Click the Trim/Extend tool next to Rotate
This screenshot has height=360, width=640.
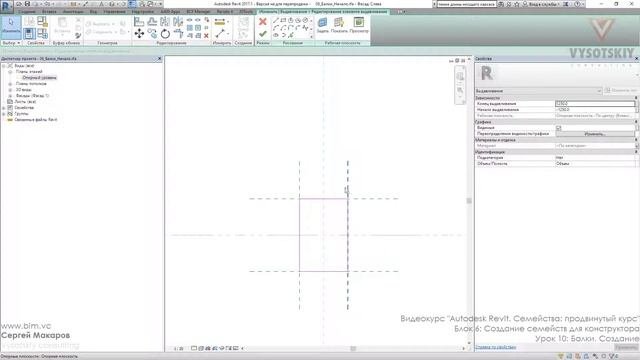(178, 33)
